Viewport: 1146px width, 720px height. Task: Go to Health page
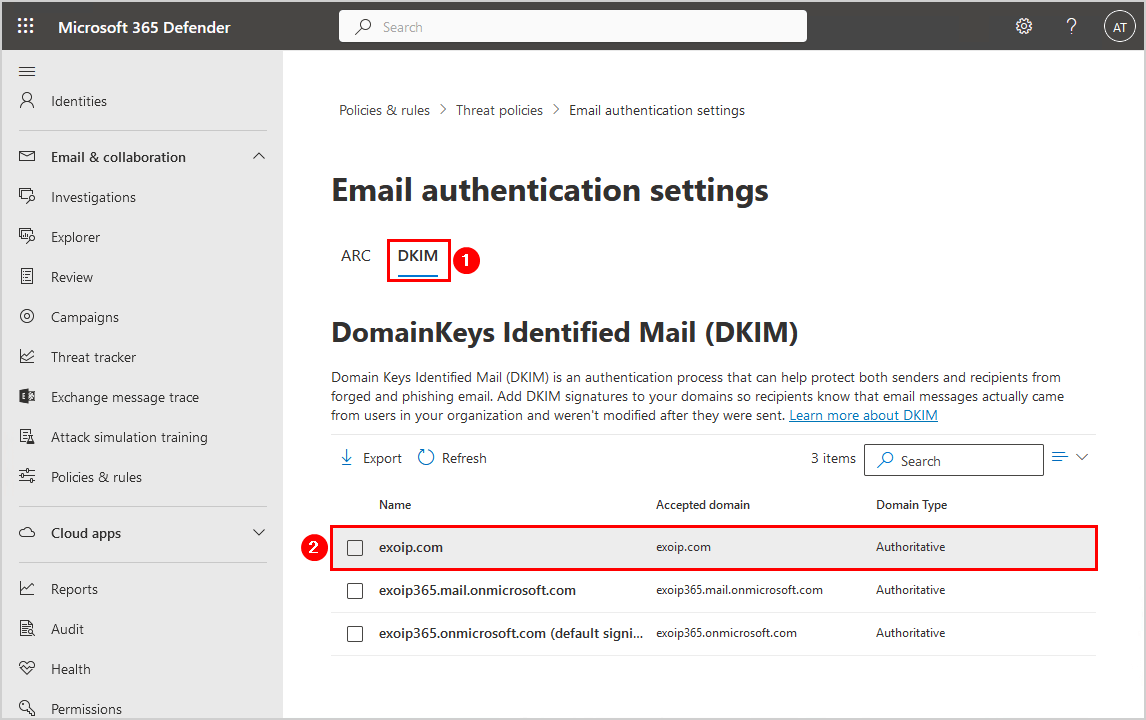click(71, 670)
